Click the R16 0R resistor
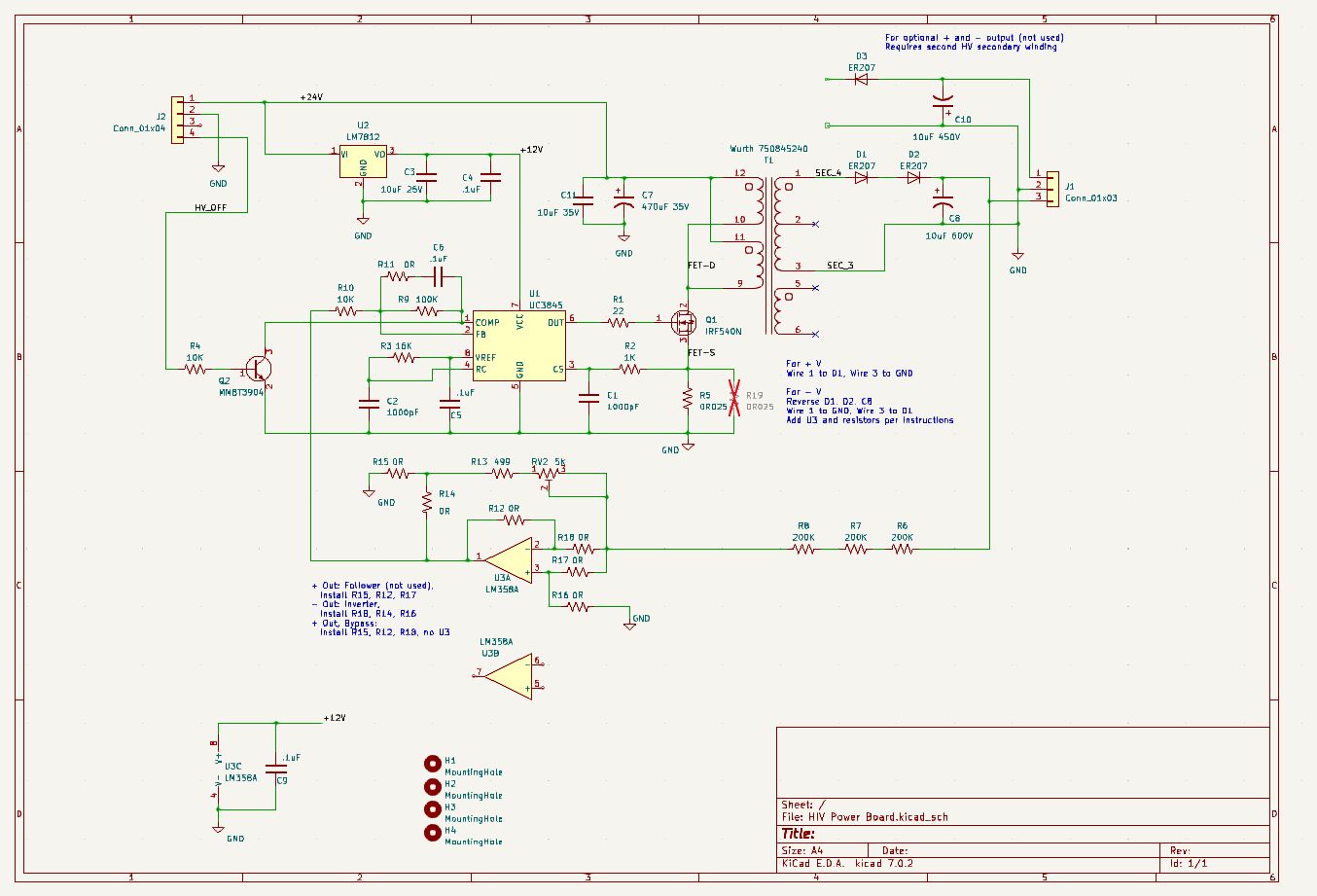1317x896 pixels. [578, 607]
